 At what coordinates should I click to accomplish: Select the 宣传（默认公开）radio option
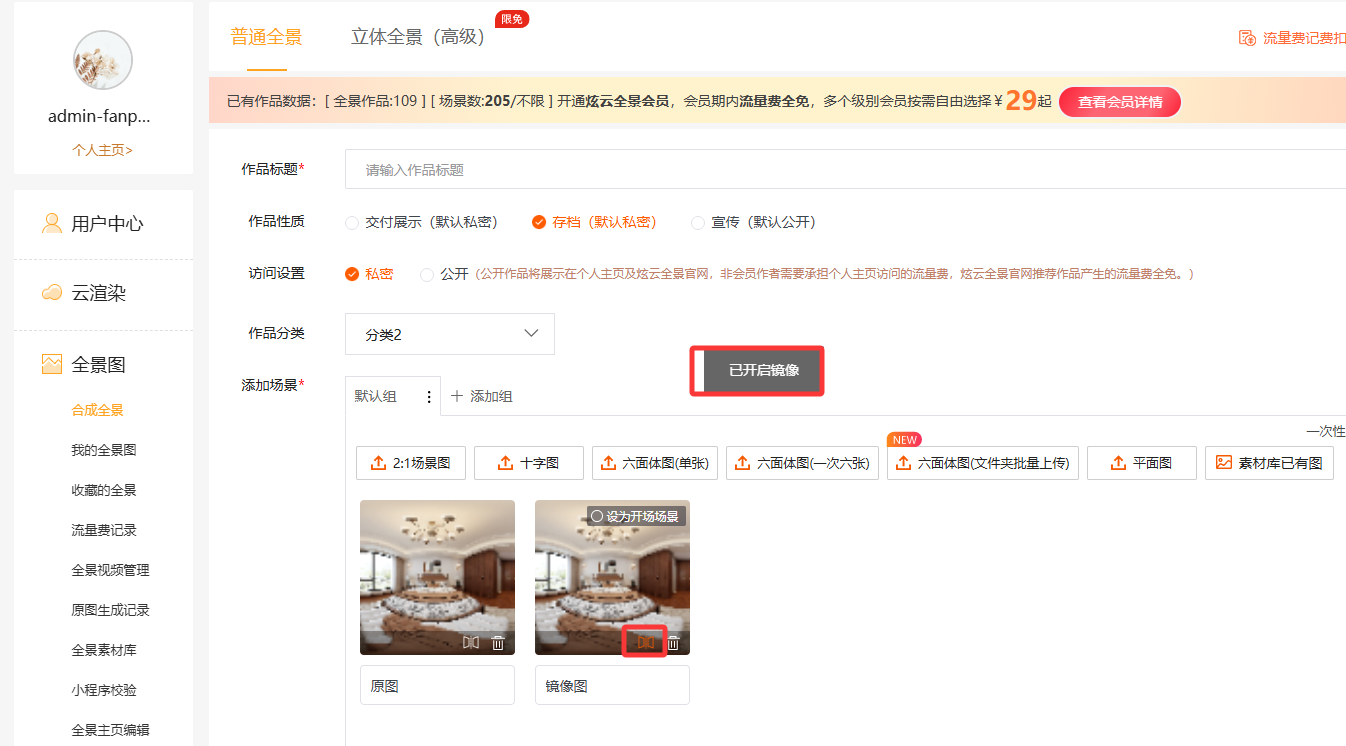tap(698, 223)
